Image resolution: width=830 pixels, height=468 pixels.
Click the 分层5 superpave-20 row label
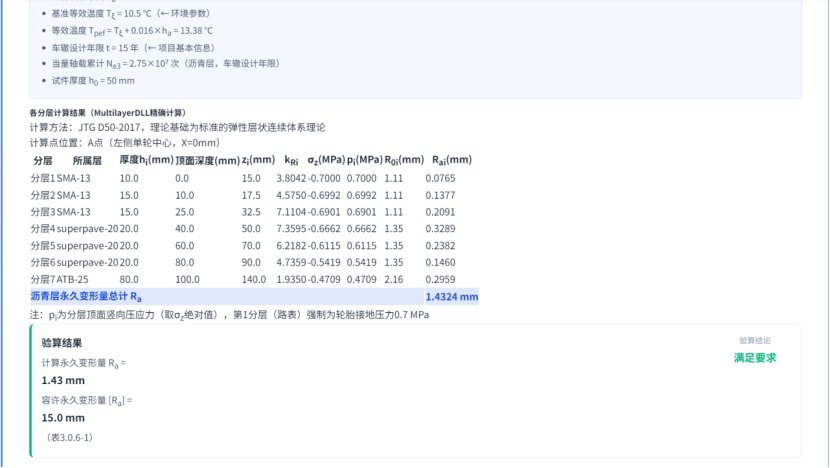74,246
